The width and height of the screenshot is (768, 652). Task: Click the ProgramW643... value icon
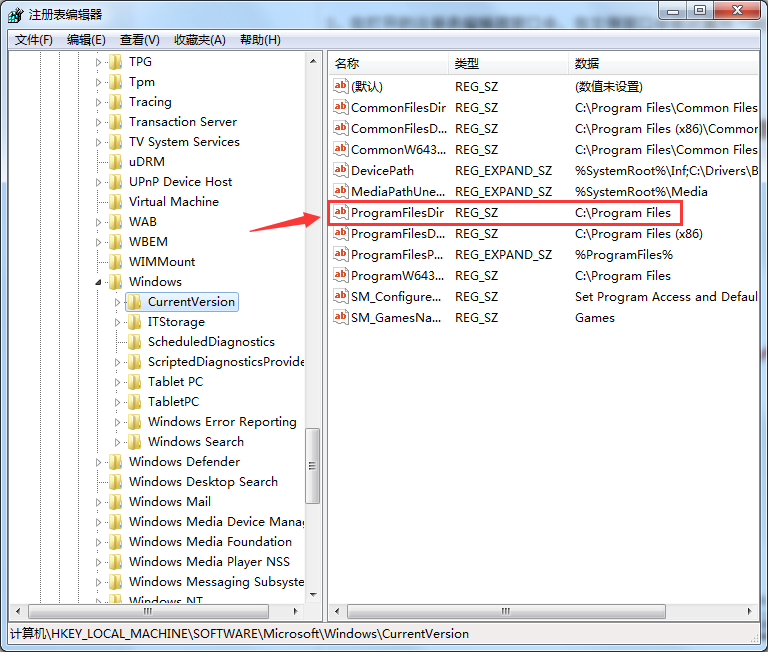[x=340, y=275]
